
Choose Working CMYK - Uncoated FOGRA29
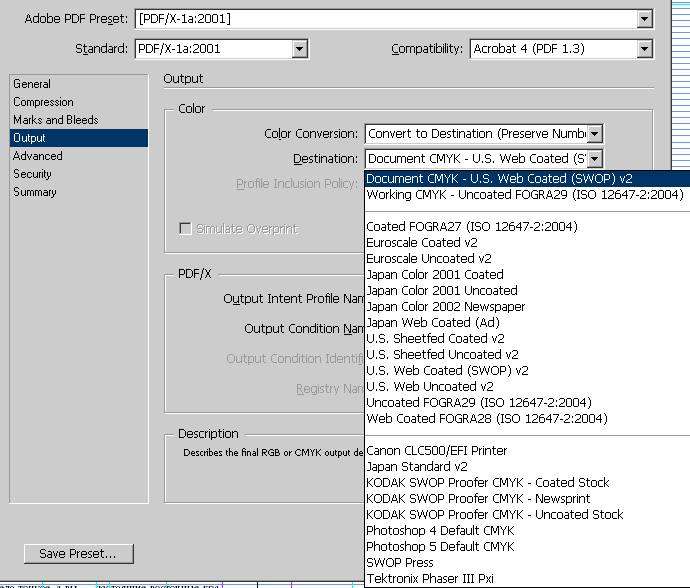tap(527, 195)
